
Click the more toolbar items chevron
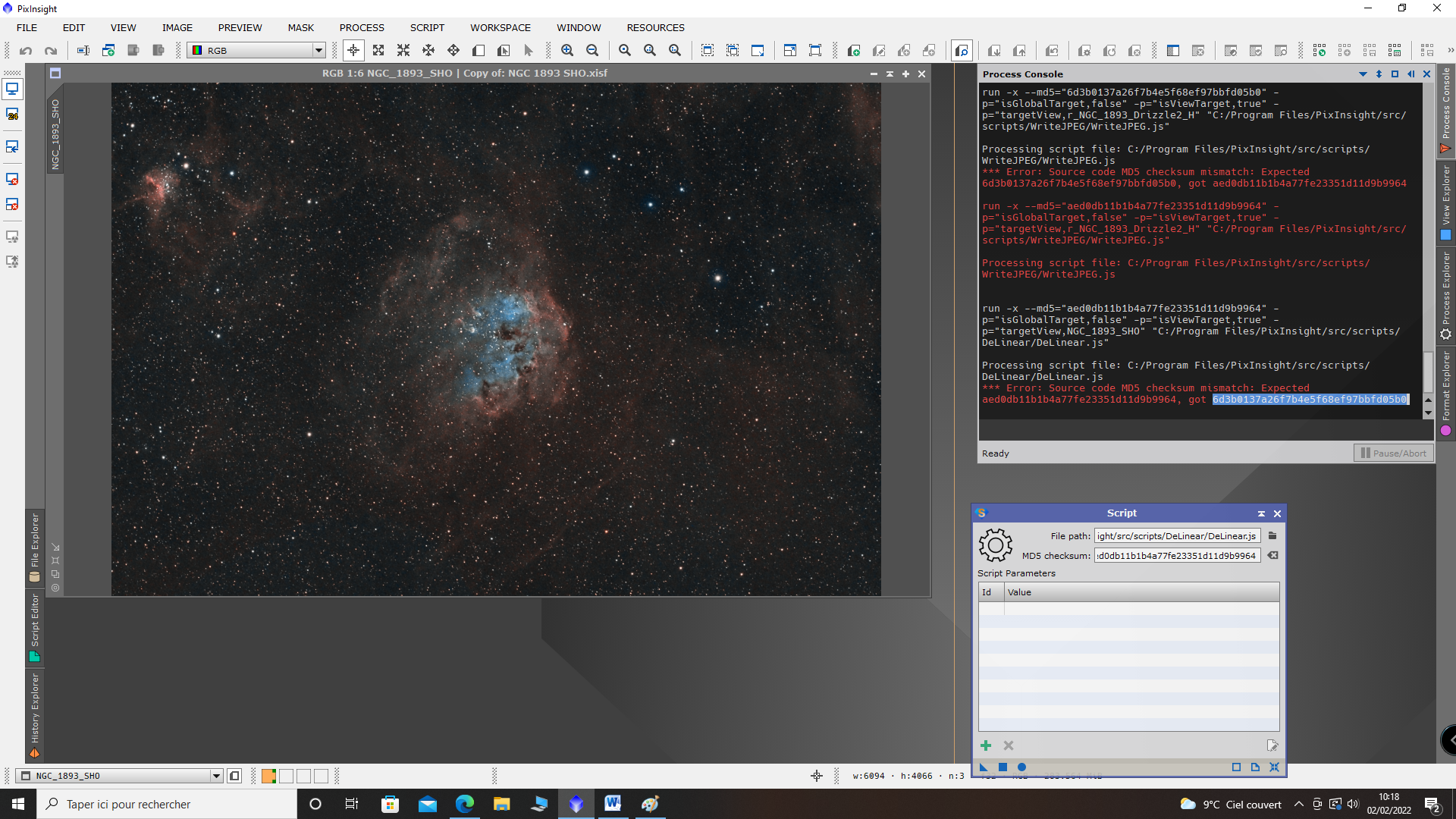[x=1450, y=51]
